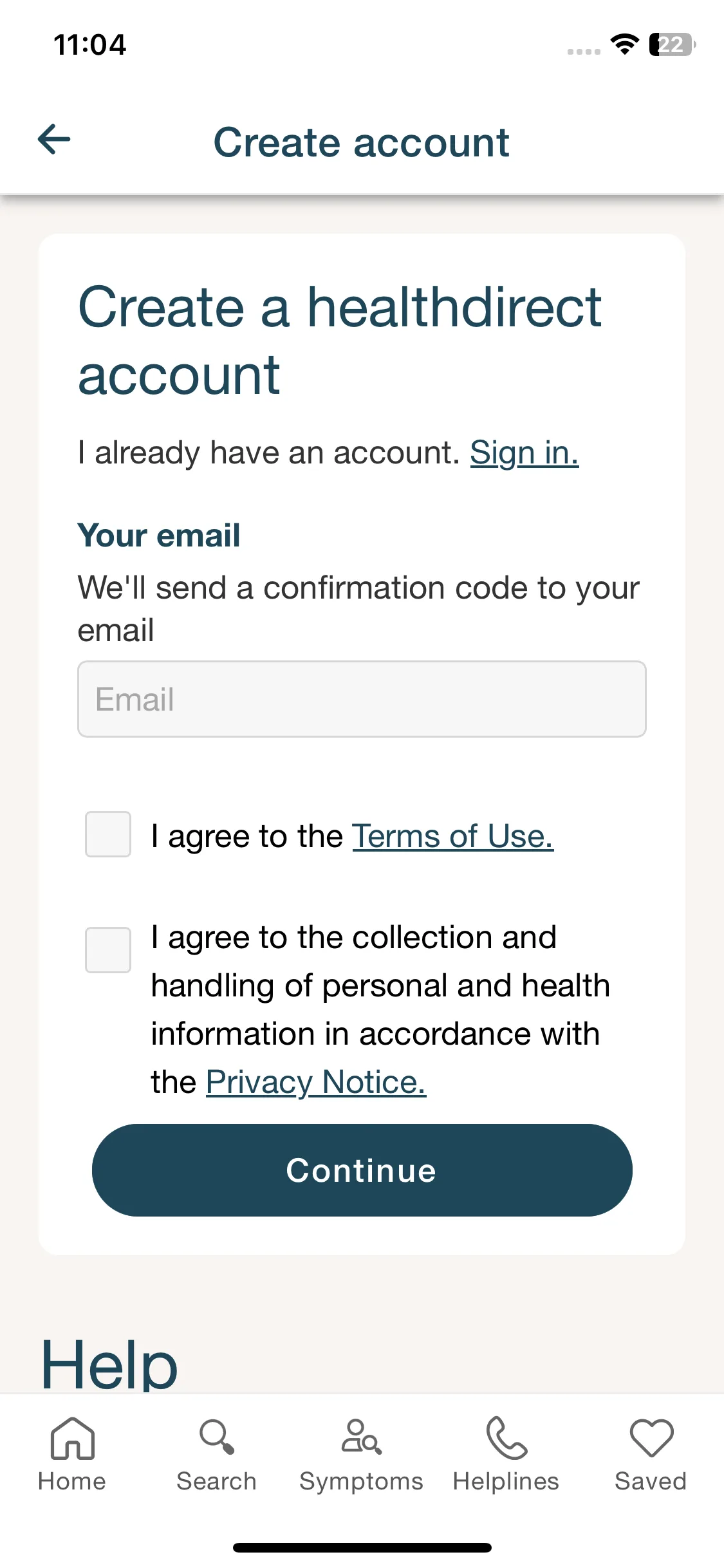The height and width of the screenshot is (1568, 724).
Task: Open the Terms of Use link
Action: click(x=452, y=836)
